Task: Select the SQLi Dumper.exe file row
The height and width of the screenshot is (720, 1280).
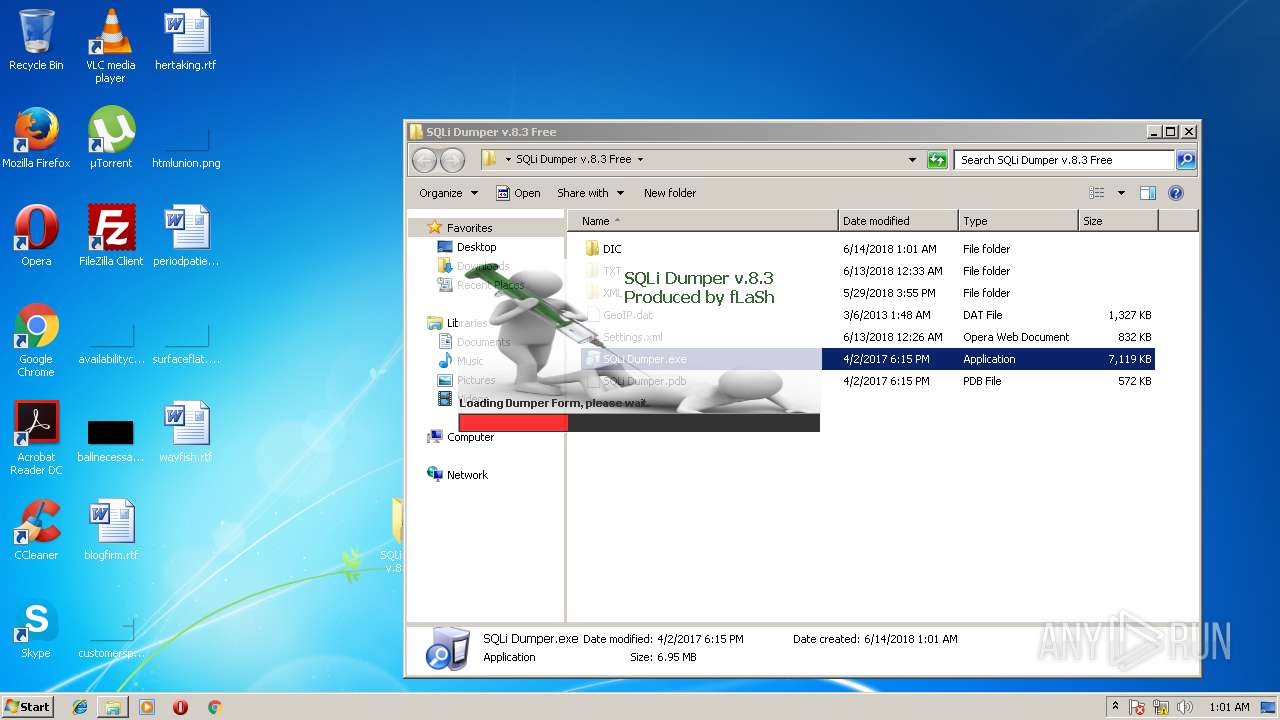Action: click(866, 359)
